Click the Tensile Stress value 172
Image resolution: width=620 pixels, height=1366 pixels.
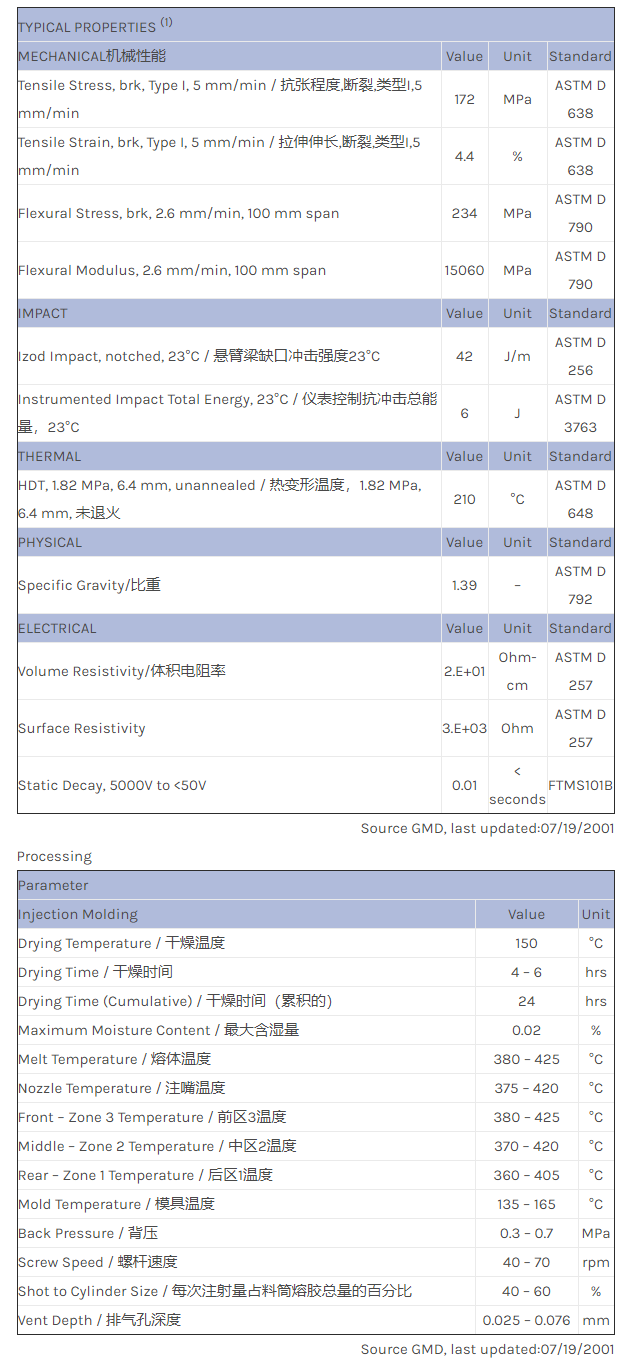(464, 99)
